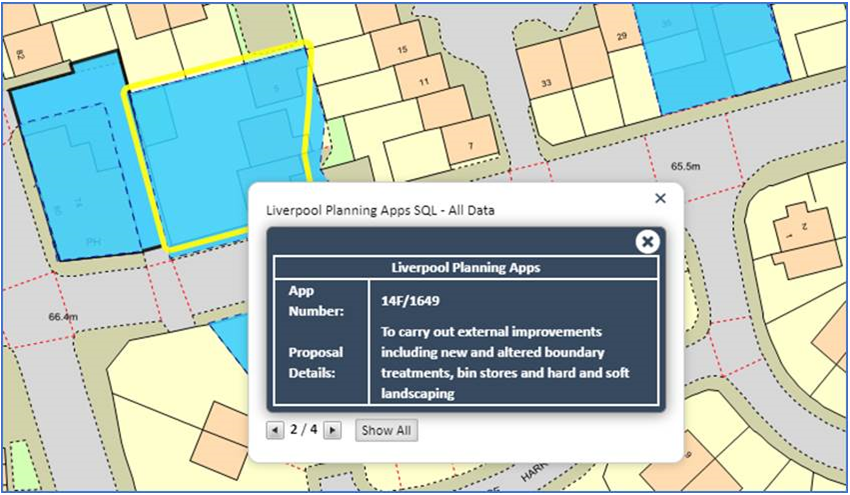Dismiss the dark planning apps details card
This screenshot has height=495, width=850.
click(647, 242)
